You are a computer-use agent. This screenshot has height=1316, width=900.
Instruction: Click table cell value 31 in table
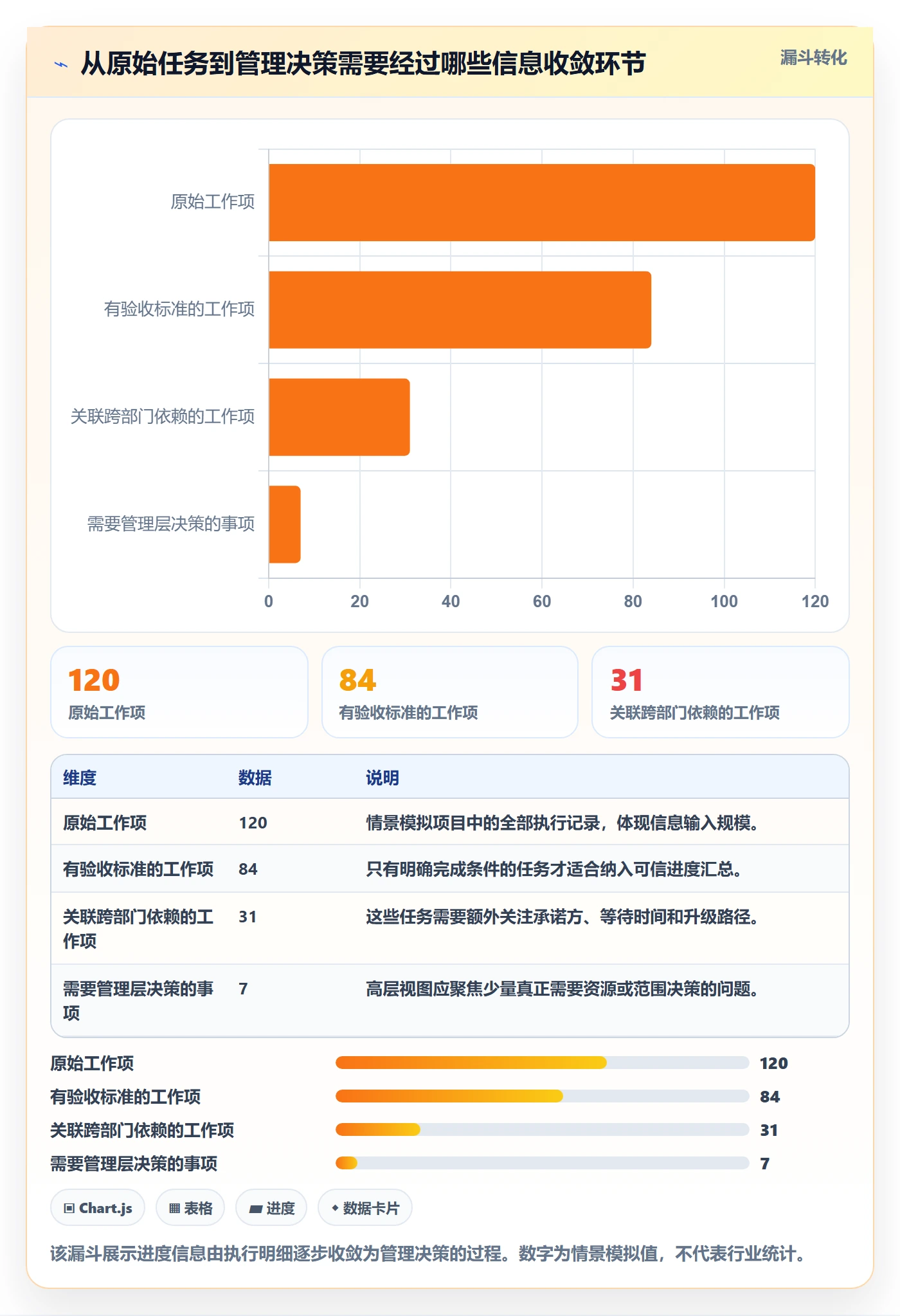click(x=248, y=917)
